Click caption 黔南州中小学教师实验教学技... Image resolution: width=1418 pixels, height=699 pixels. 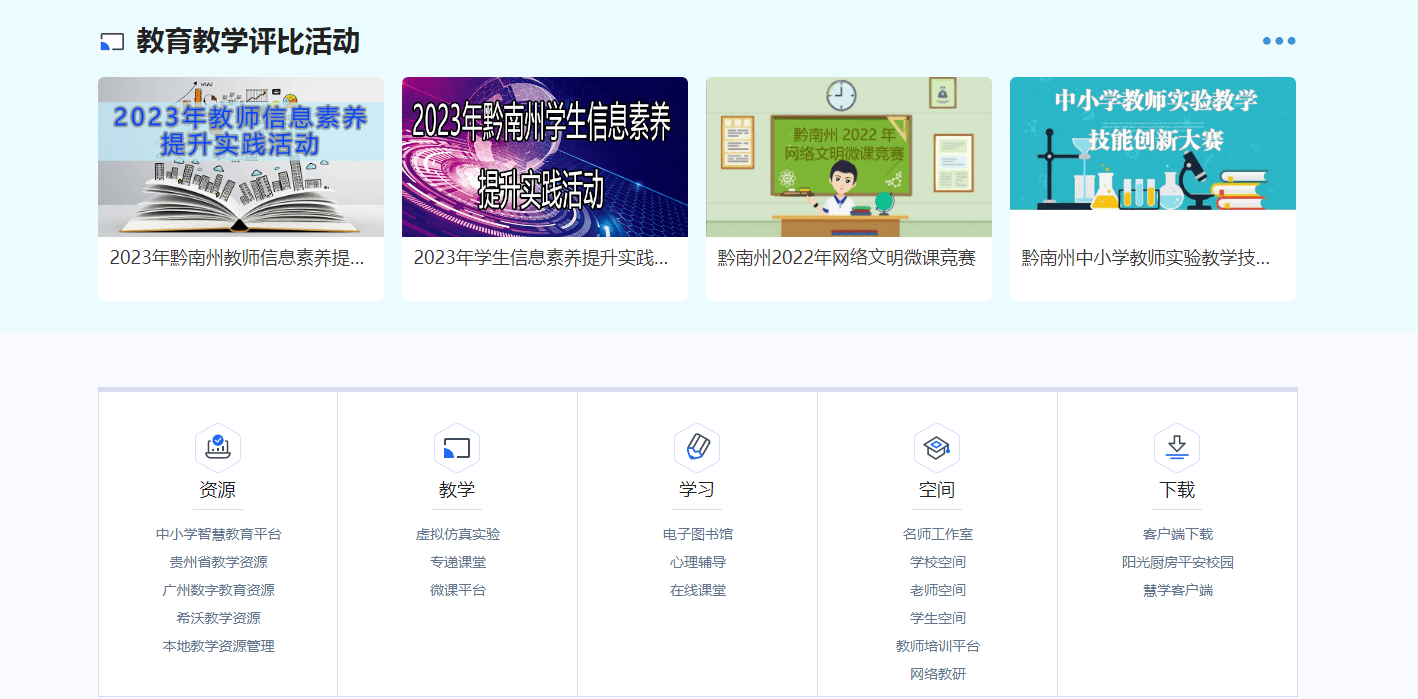[x=1146, y=258]
